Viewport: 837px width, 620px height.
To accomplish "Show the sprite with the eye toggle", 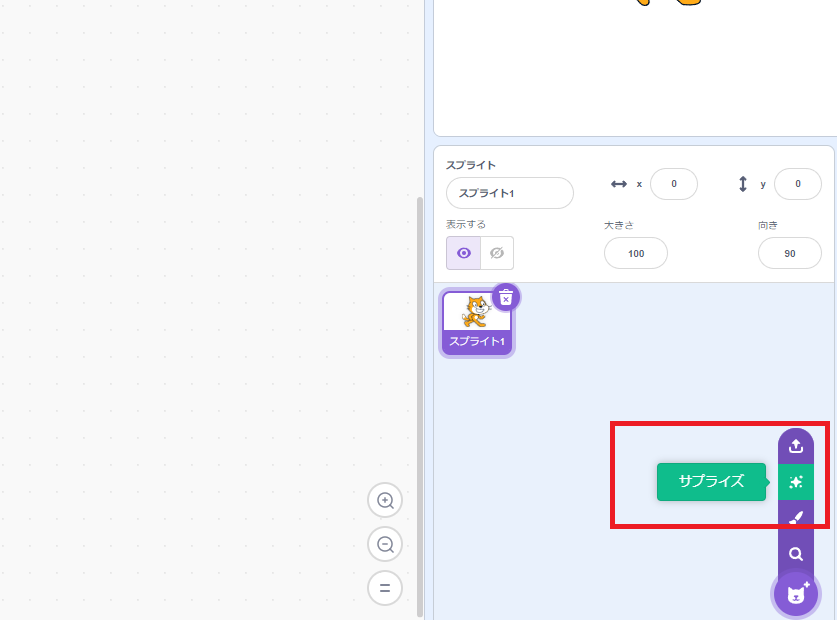I will pos(464,253).
